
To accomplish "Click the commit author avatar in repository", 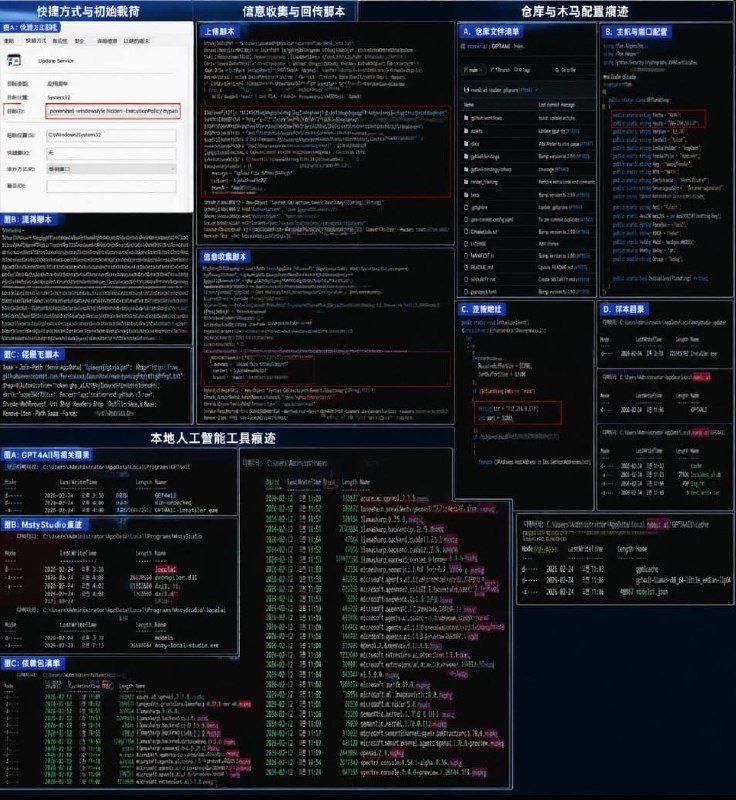I will pyautogui.click(x=466, y=90).
